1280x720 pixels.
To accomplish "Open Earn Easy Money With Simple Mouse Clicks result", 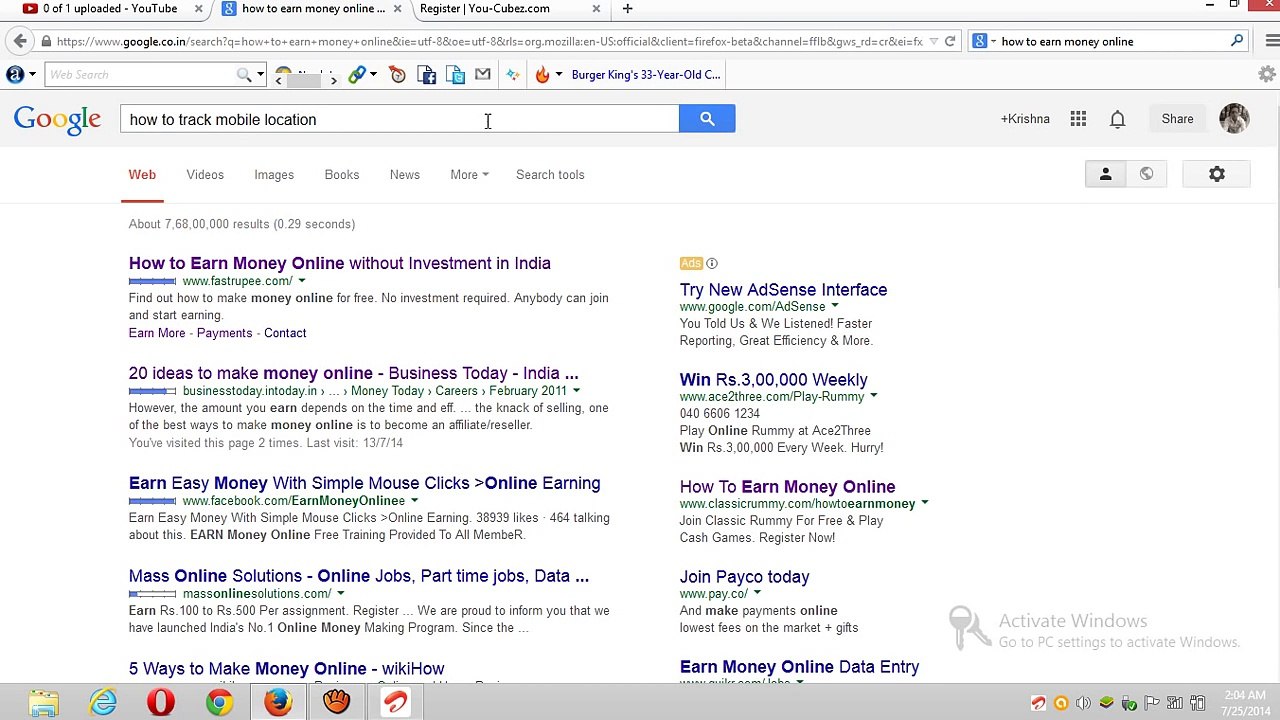I will coord(365,483).
